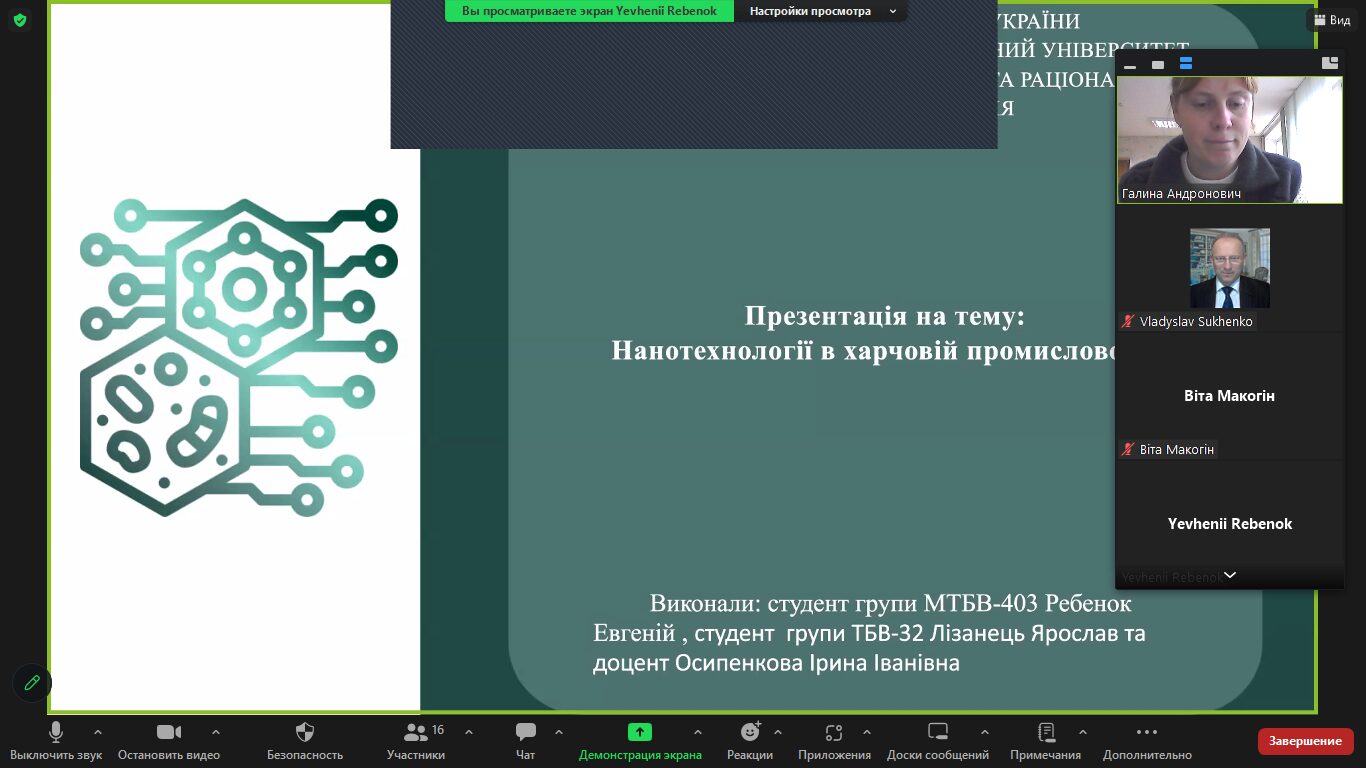Open the Безопасность shield menu

305,740
